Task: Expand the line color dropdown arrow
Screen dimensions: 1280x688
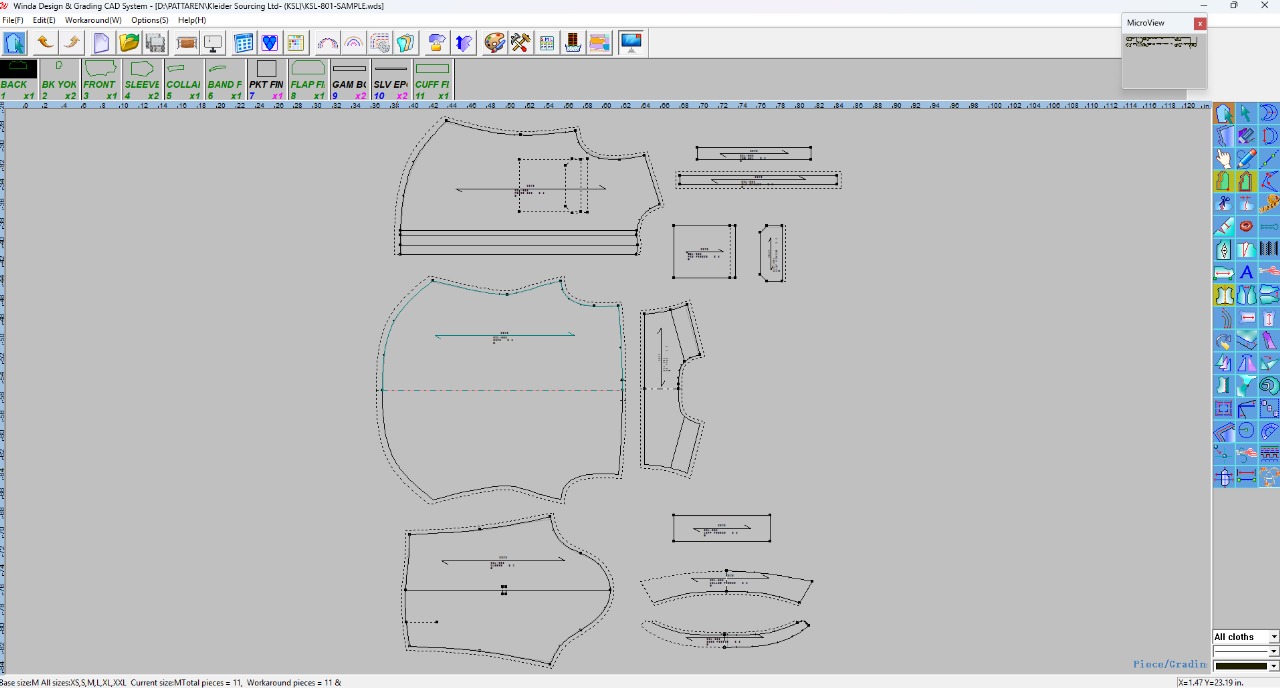Action: pyautogui.click(x=1273, y=666)
